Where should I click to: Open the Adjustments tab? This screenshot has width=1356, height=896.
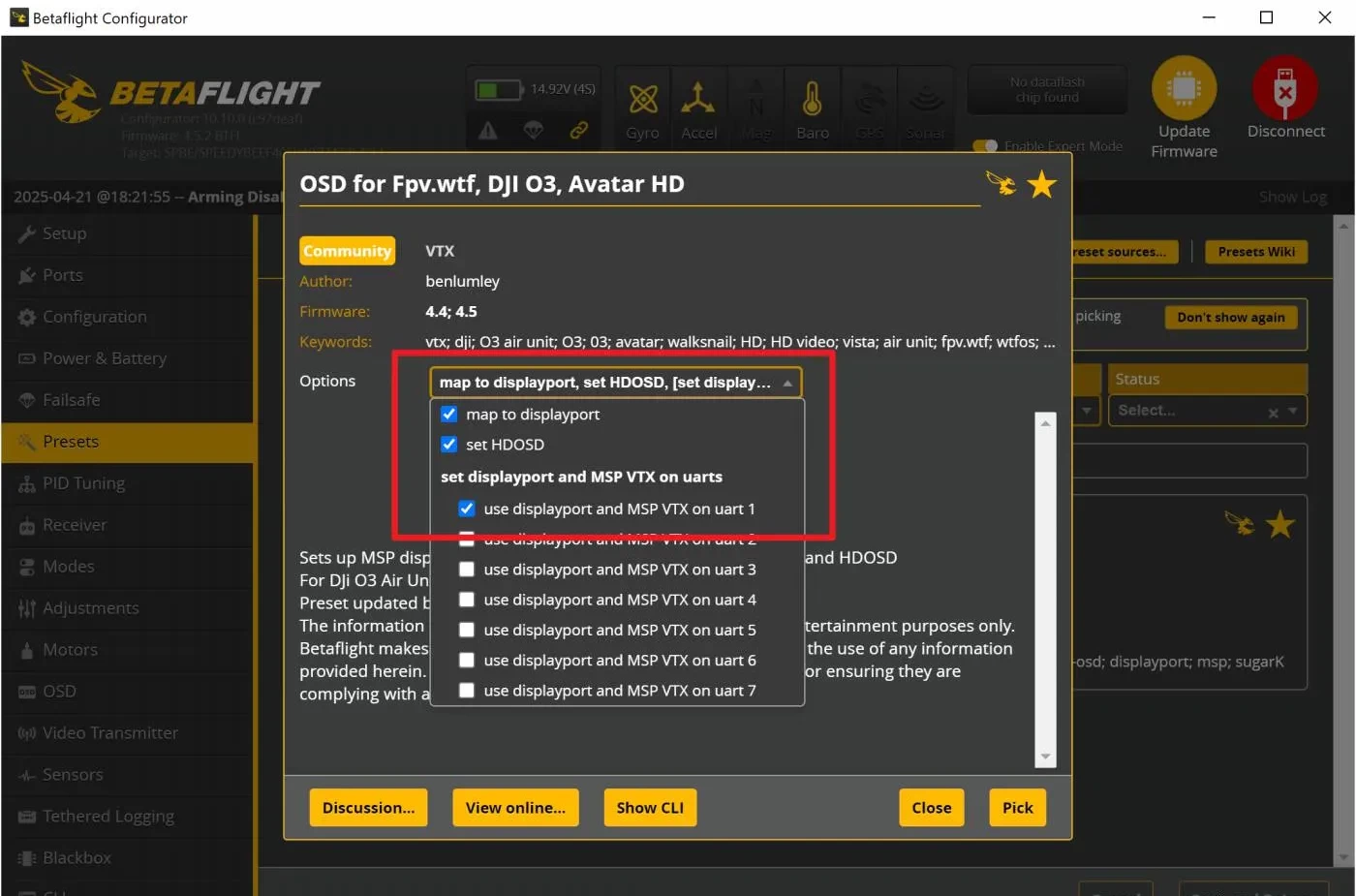(x=127, y=608)
